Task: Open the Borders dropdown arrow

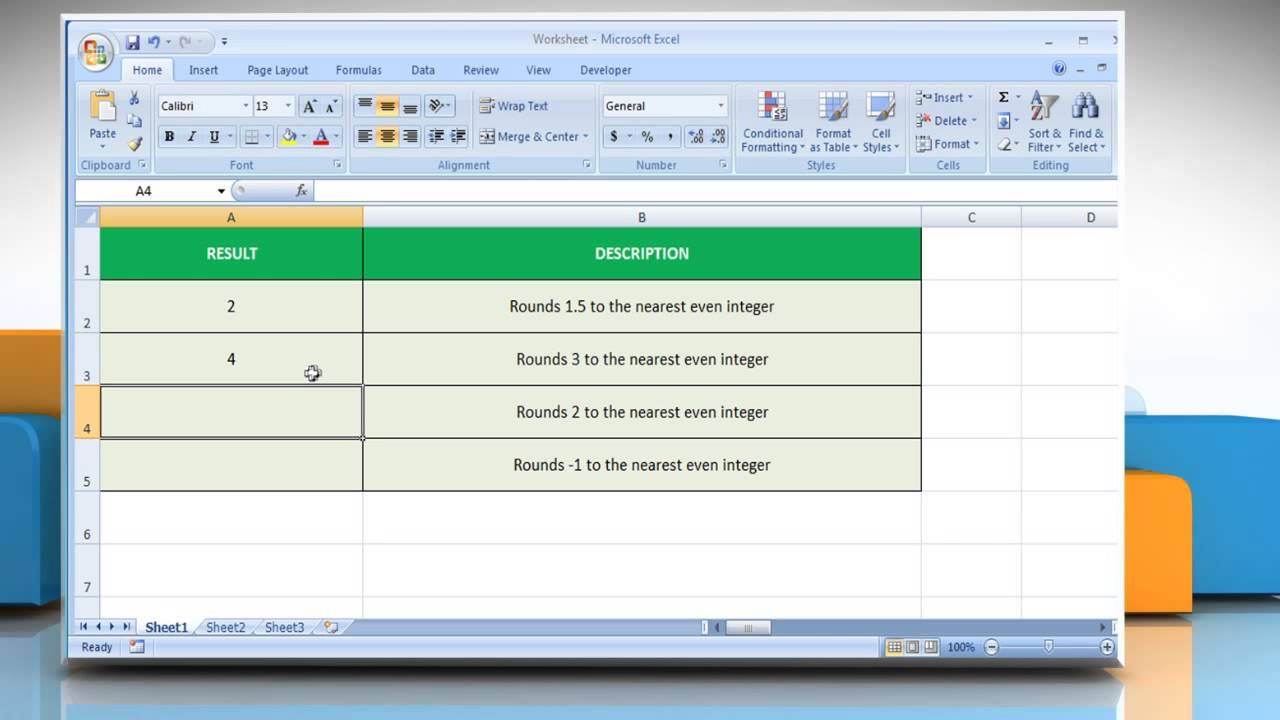Action: [x=266, y=137]
